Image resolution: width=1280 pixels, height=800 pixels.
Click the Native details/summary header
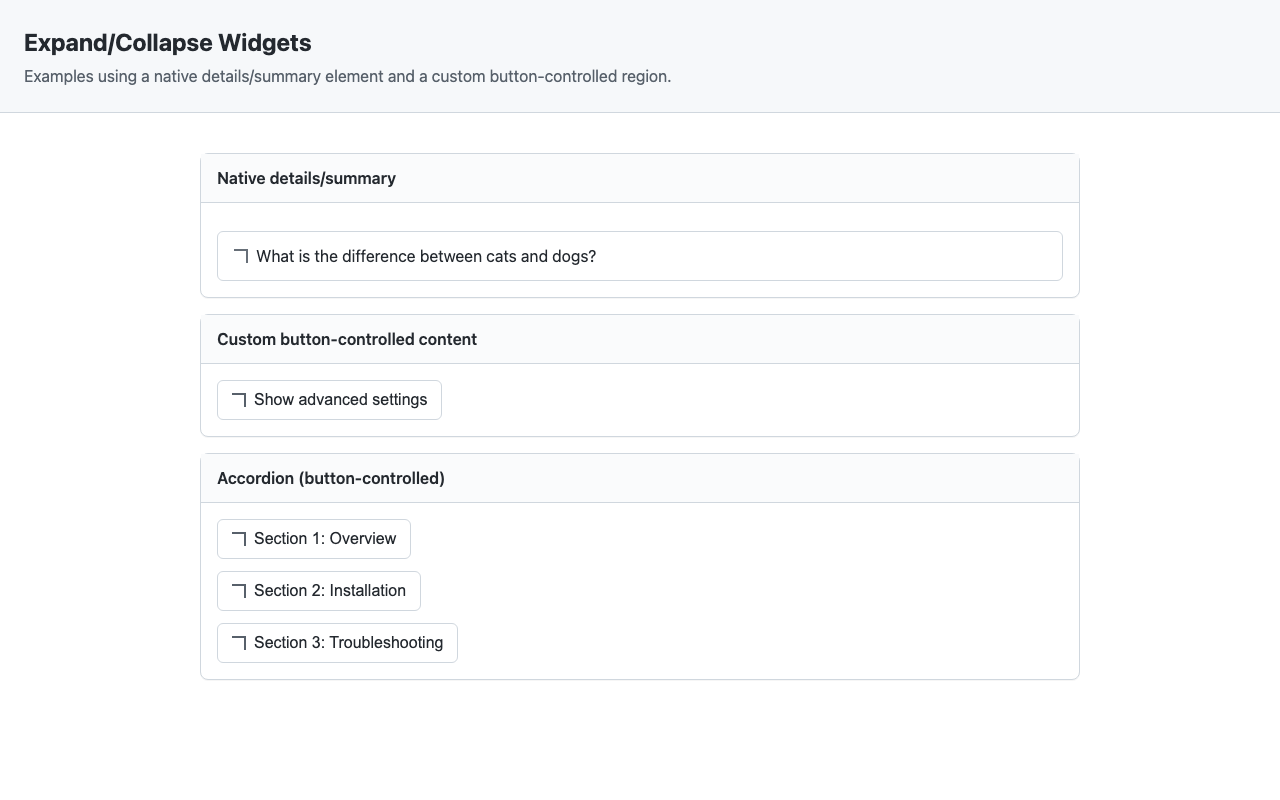tap(306, 178)
